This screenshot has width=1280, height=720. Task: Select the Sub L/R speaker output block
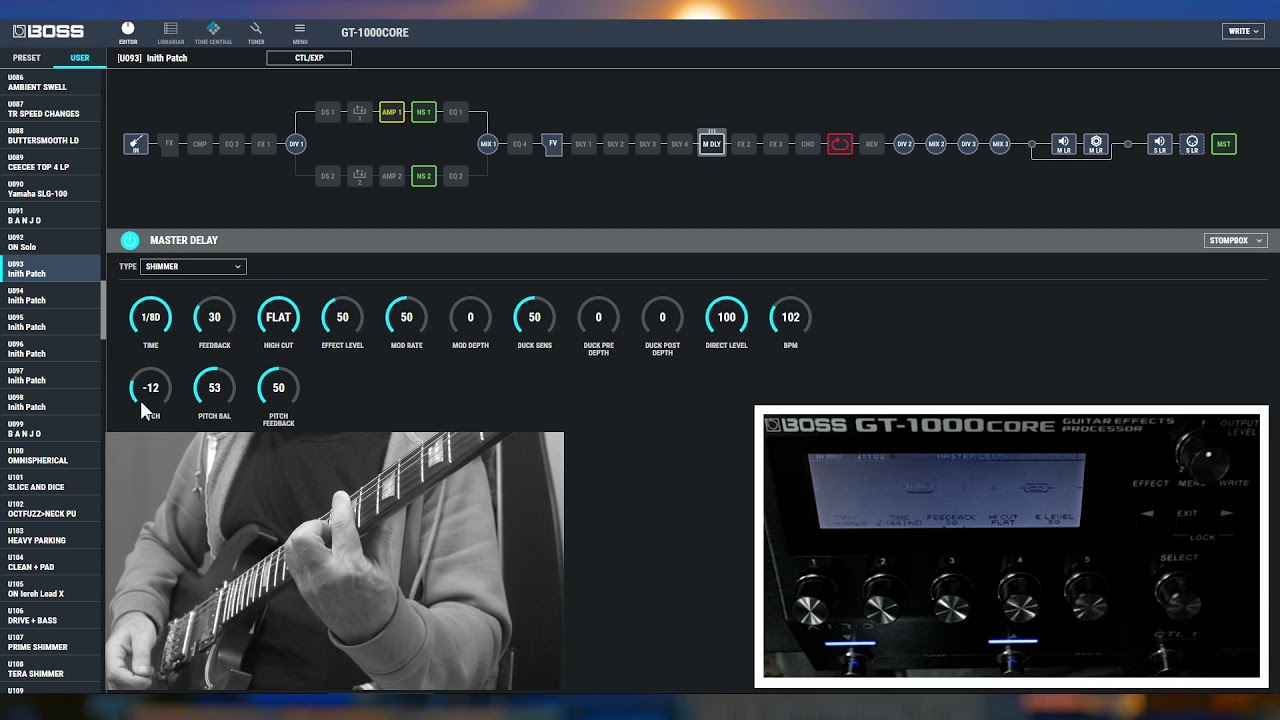(x=1160, y=144)
